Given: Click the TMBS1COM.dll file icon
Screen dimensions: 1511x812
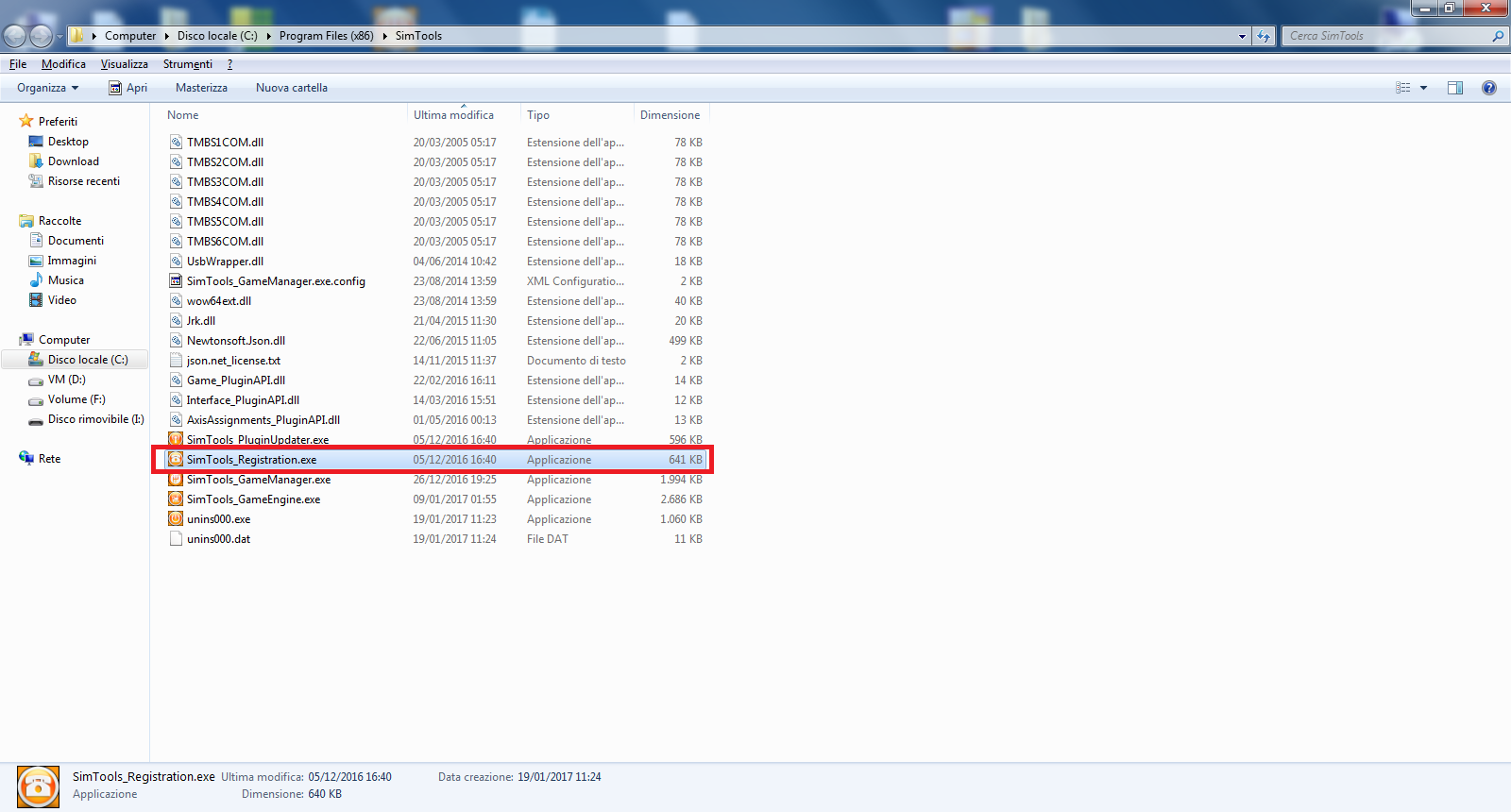Looking at the screenshot, I should click(x=176, y=143).
